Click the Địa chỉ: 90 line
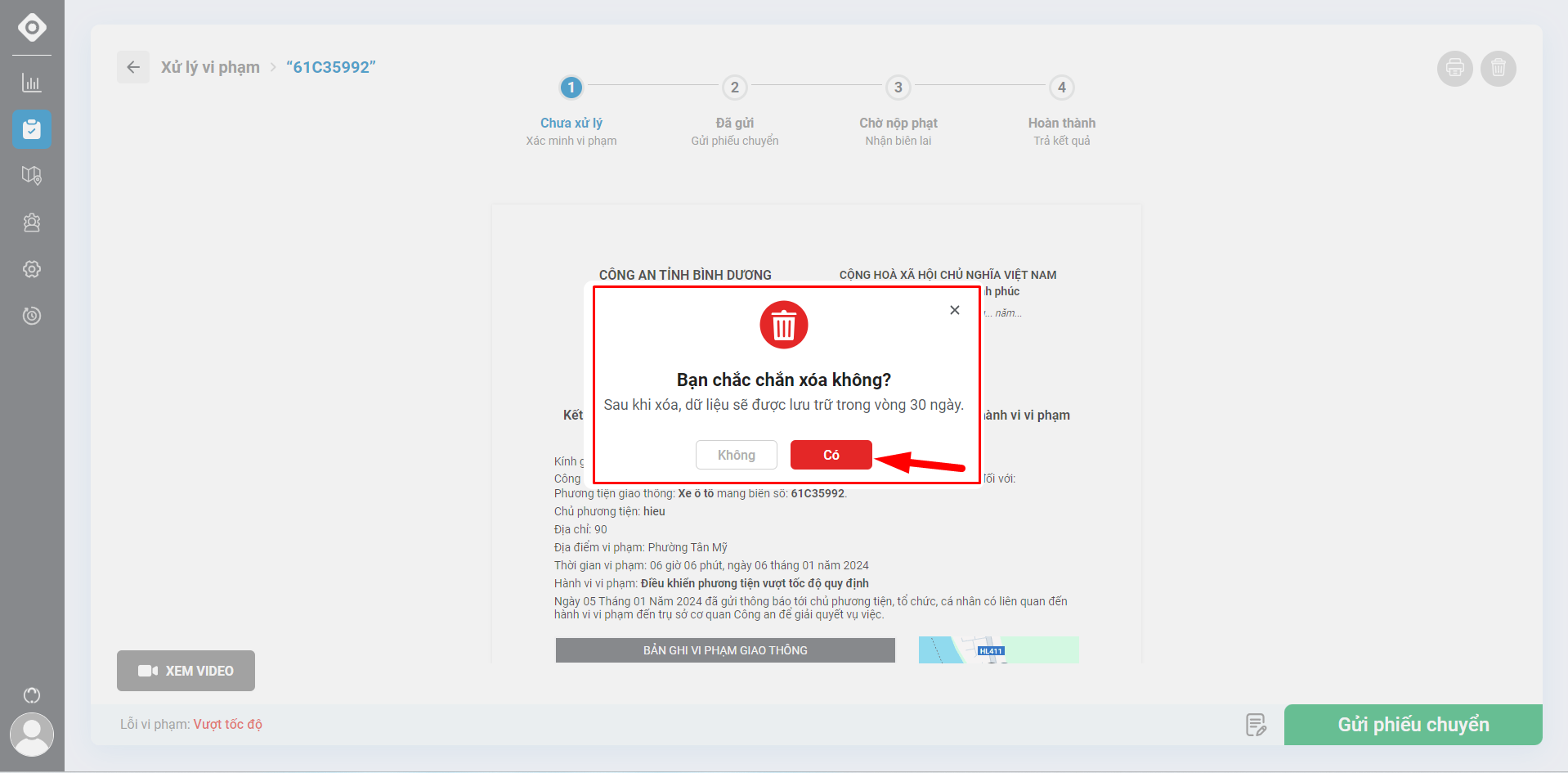 [580, 529]
